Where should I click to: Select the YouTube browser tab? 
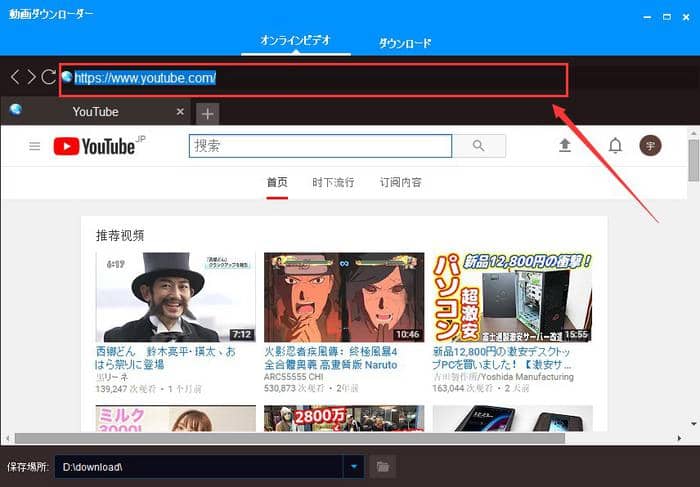point(95,112)
